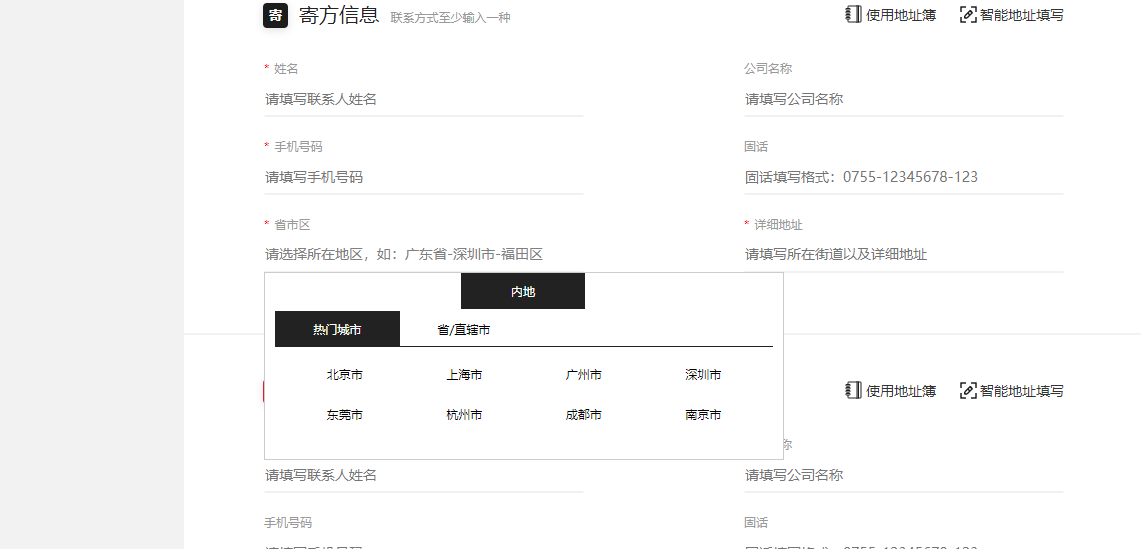
Task: Click the recipient smart address fill icon
Action: coord(967,391)
